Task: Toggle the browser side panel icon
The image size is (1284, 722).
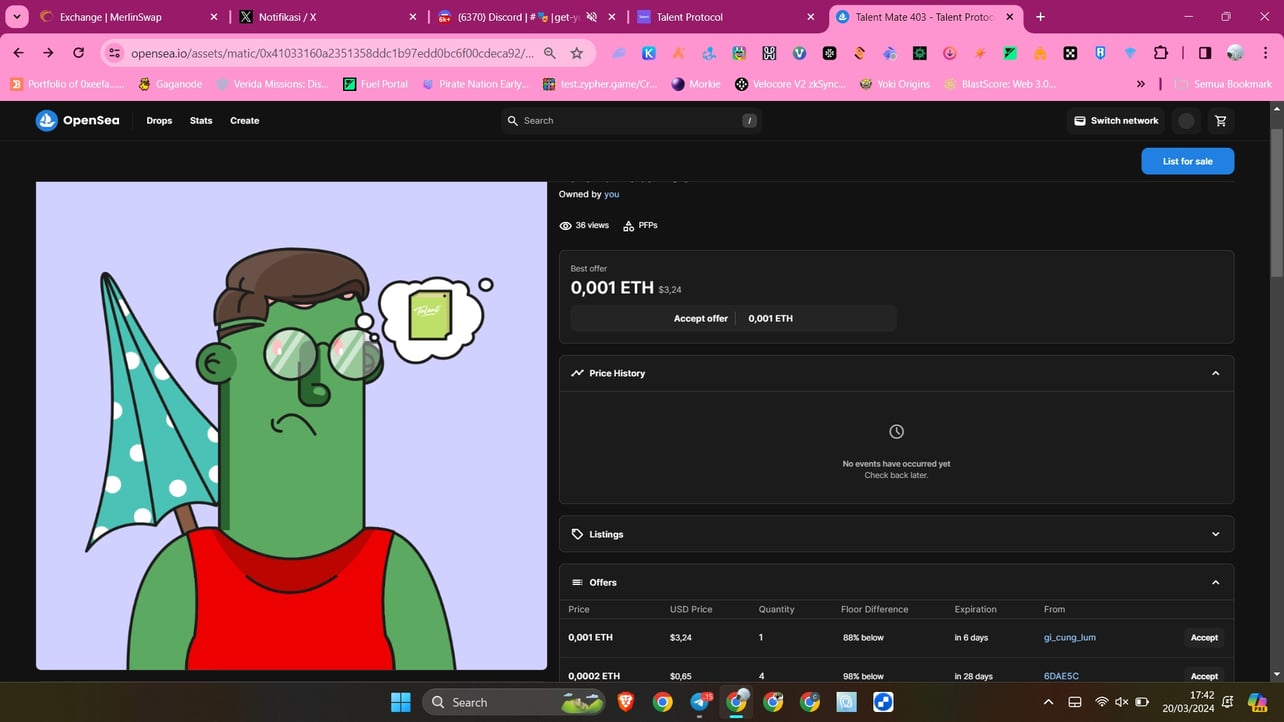Action: point(1205,53)
